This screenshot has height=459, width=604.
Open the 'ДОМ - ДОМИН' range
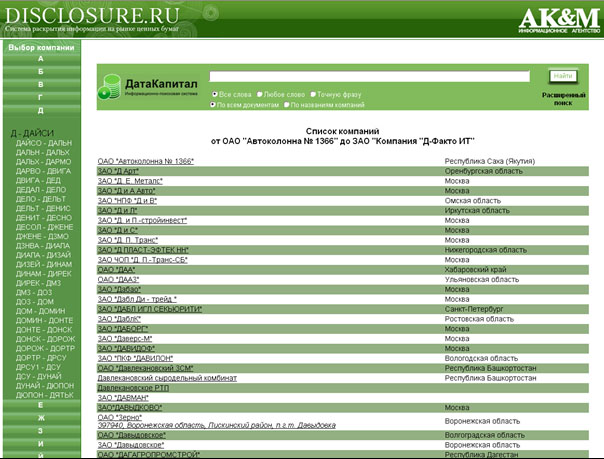click(40, 311)
